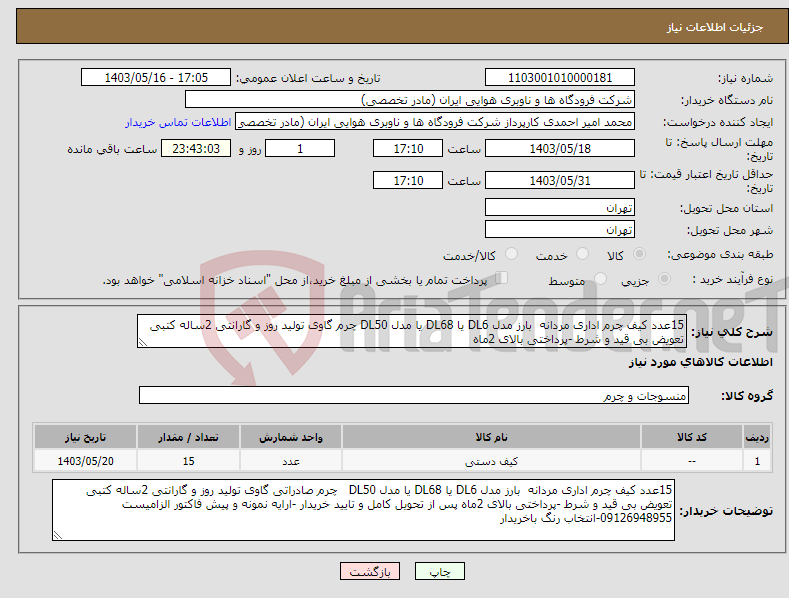
Task: Open اطلاعات تماس خریدار link
Action: [x=178, y=122]
